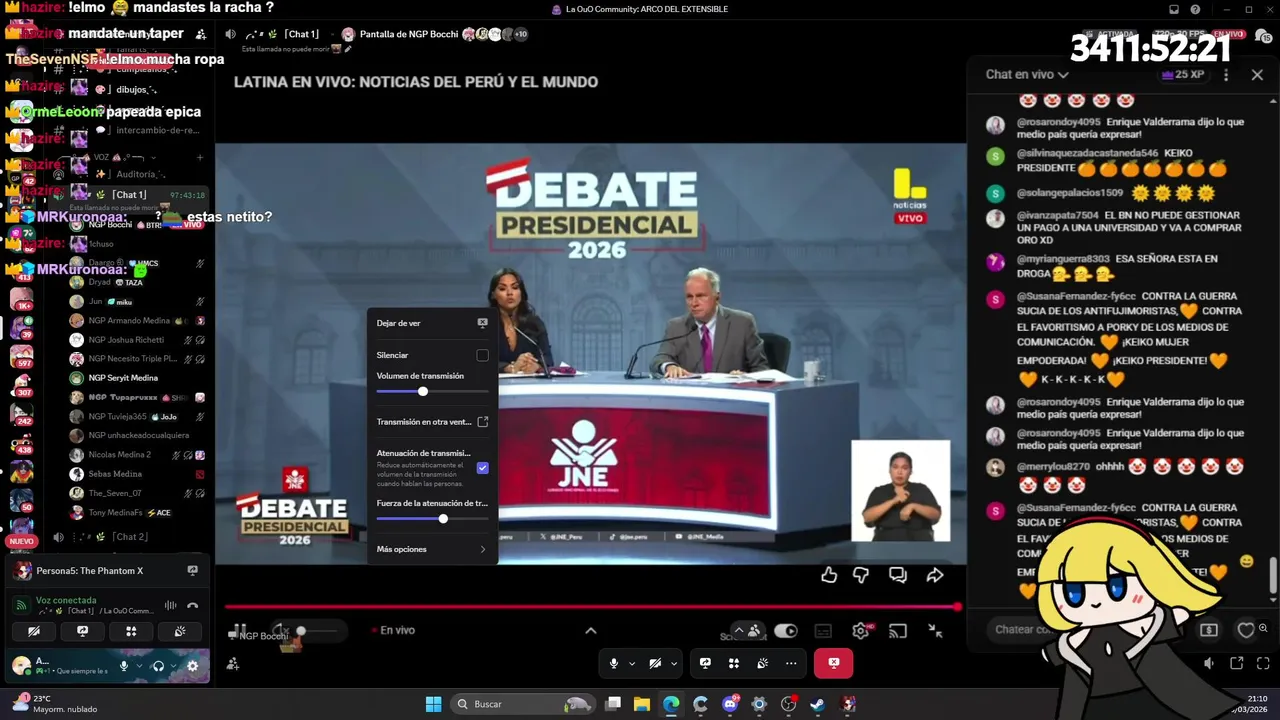Image resolution: width=1280 pixels, height=720 pixels.
Task: Open camera options arrow in call bar
Action: pyautogui.click(x=673, y=663)
